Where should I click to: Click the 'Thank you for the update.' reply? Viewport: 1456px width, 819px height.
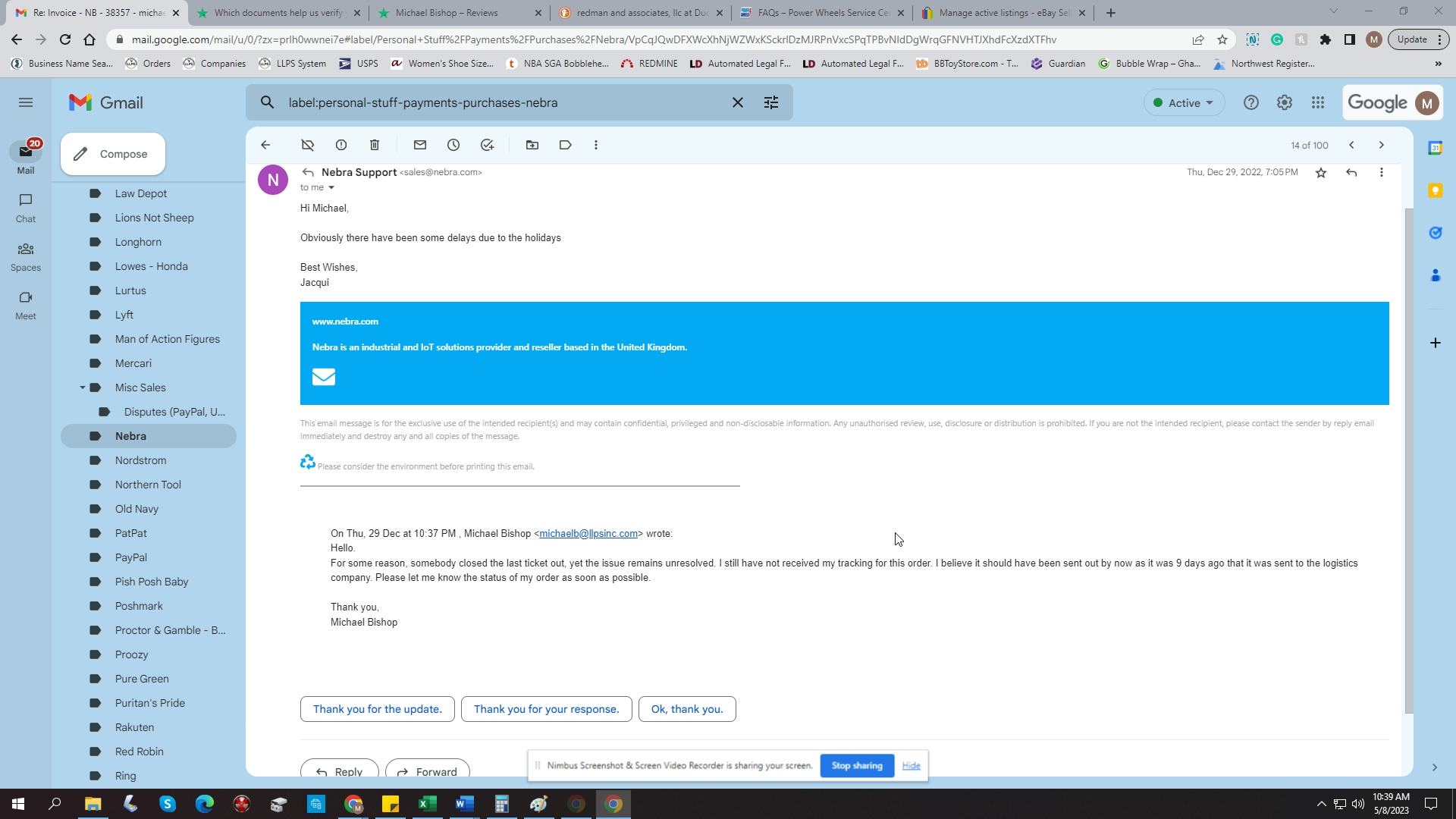[x=377, y=709]
